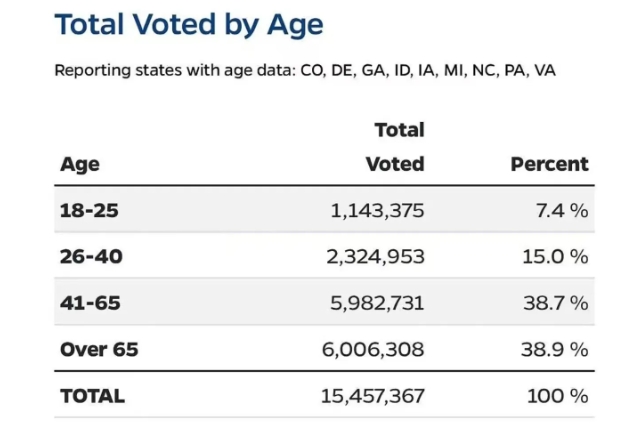Select the 41-65 age row label

[90, 303]
